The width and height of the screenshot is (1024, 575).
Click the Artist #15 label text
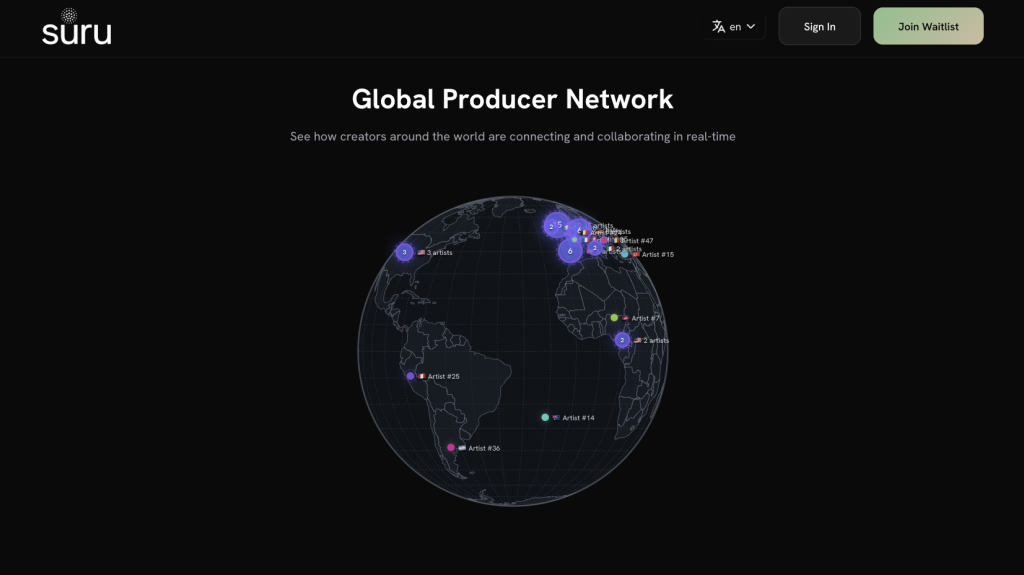(658, 255)
